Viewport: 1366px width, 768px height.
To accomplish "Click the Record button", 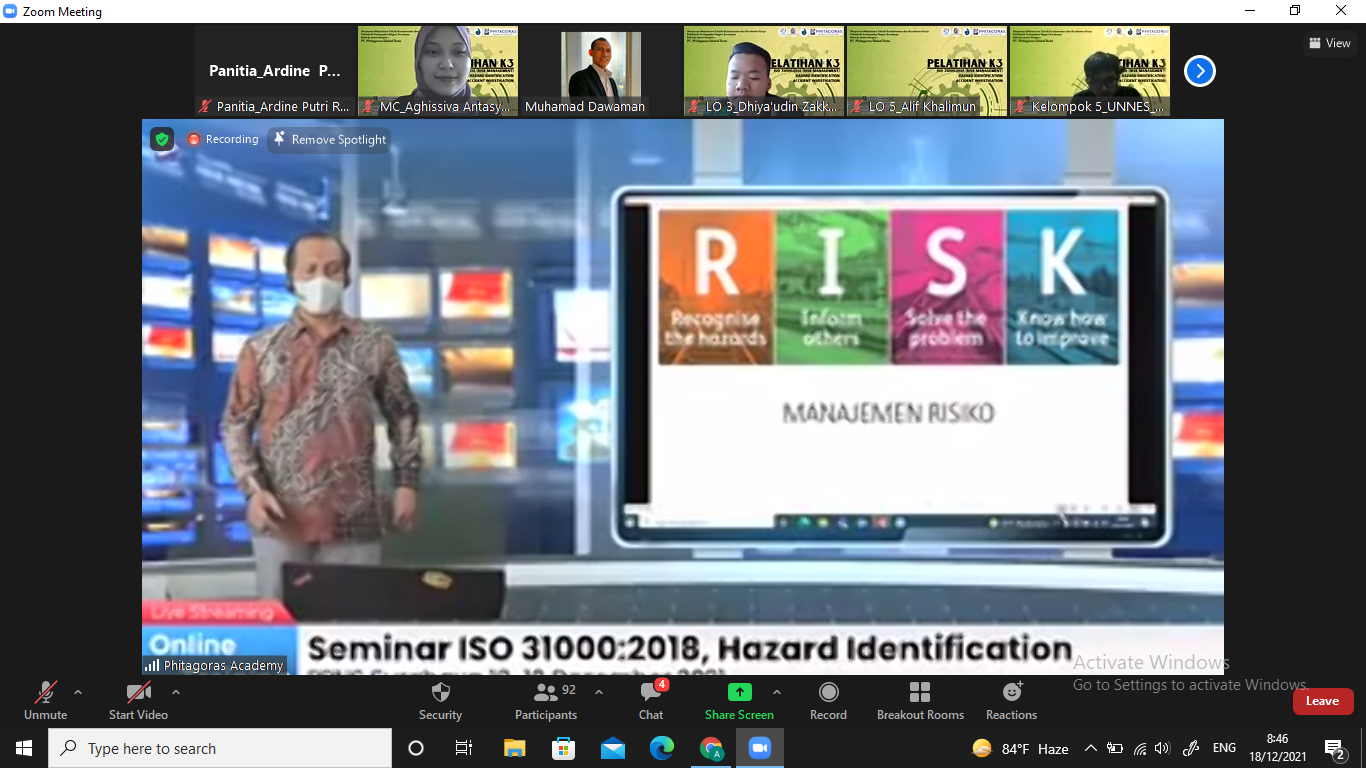I will click(x=828, y=700).
